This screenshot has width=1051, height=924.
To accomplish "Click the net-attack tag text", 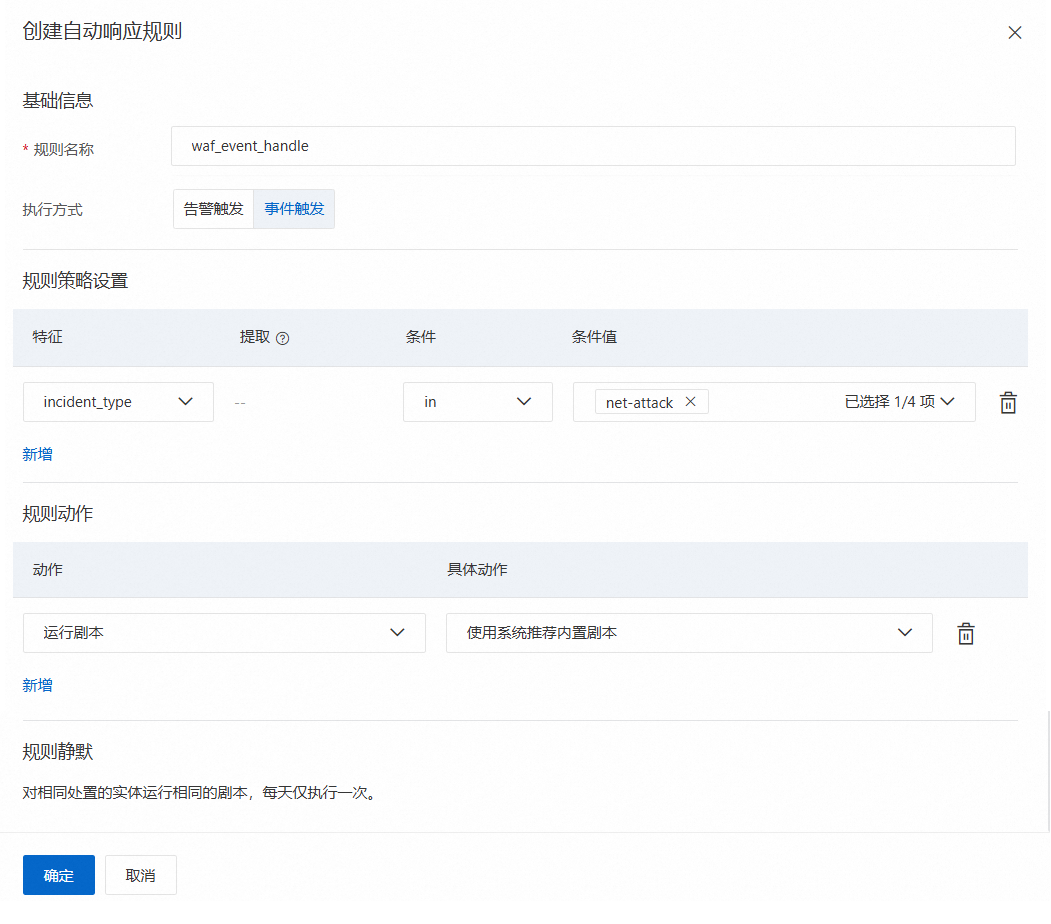I will (639, 403).
